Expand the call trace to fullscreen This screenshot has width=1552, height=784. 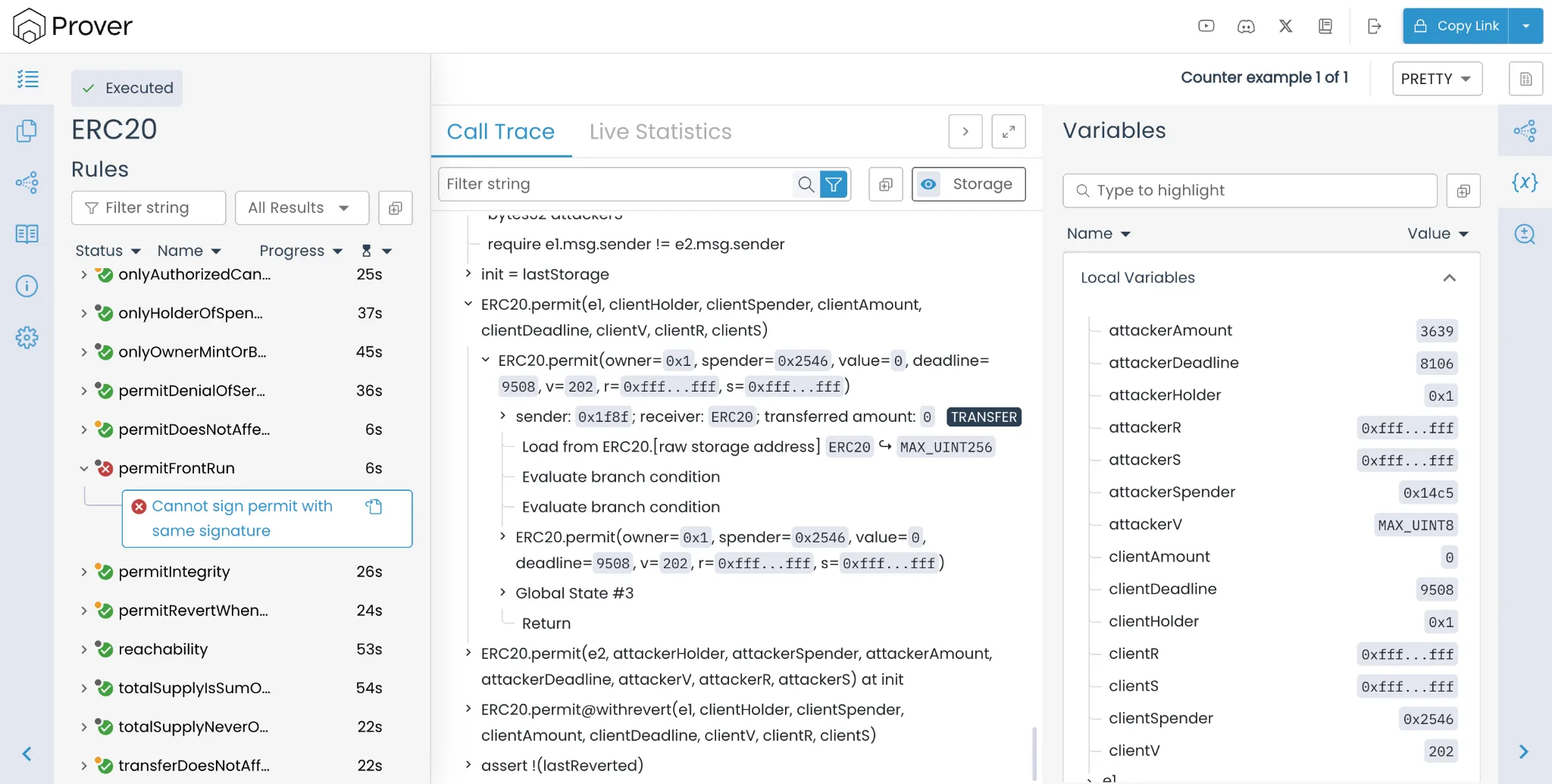pos(1008,132)
